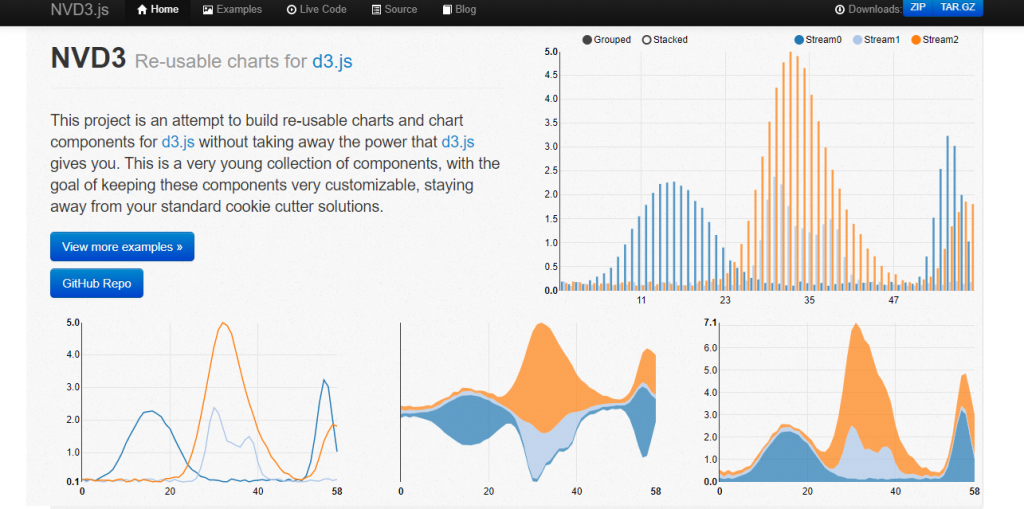Screen dimensions: 1024x509
Task: Toggle Stream0 series in the legend
Action: 818,40
